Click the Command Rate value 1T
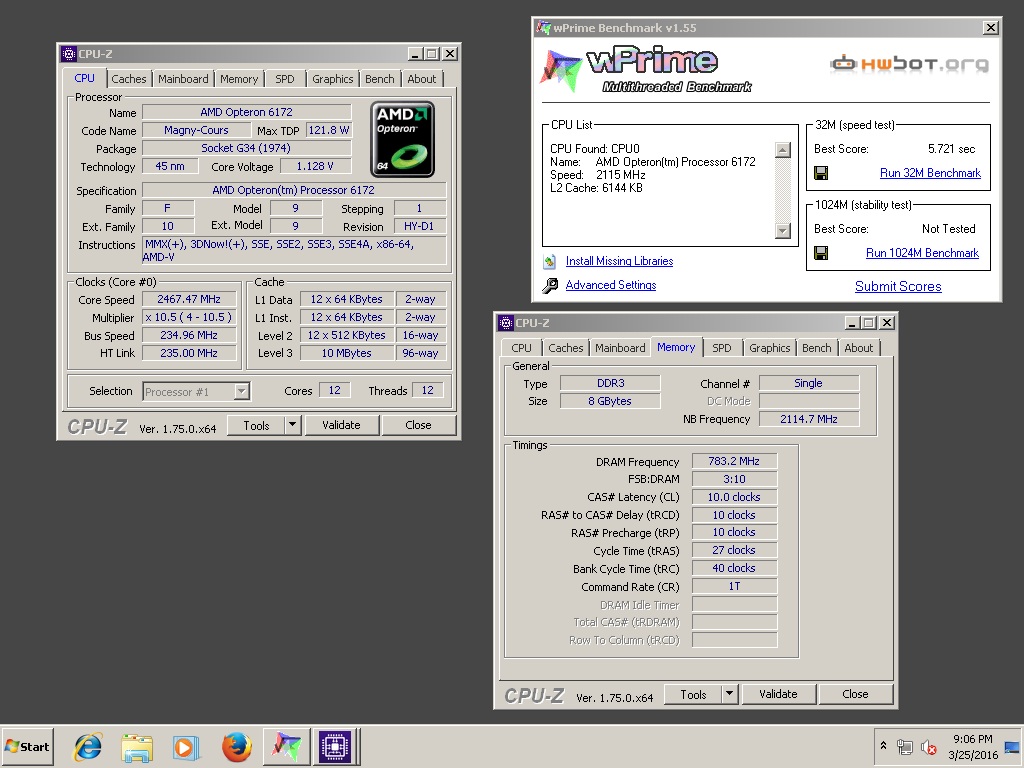This screenshot has height=768, width=1024. tap(734, 586)
